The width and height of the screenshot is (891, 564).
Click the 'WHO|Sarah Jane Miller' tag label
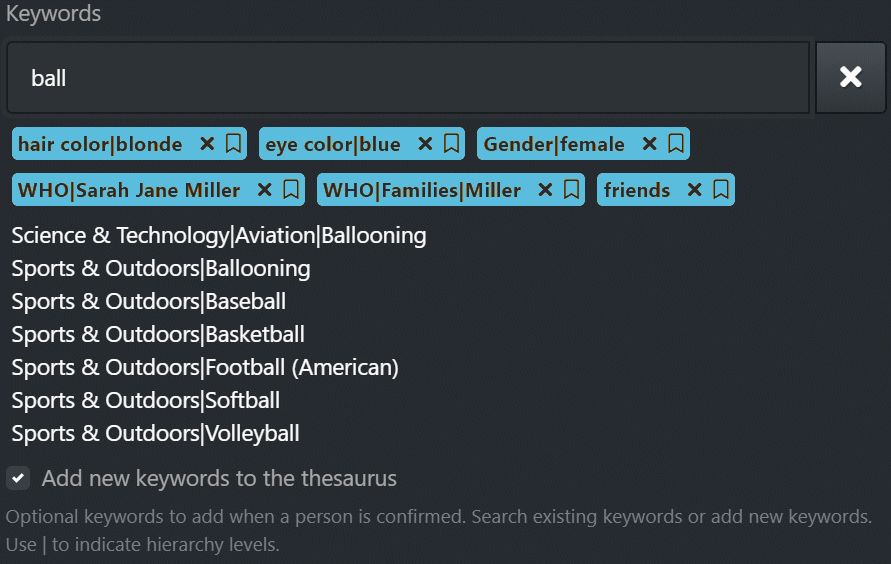click(129, 190)
